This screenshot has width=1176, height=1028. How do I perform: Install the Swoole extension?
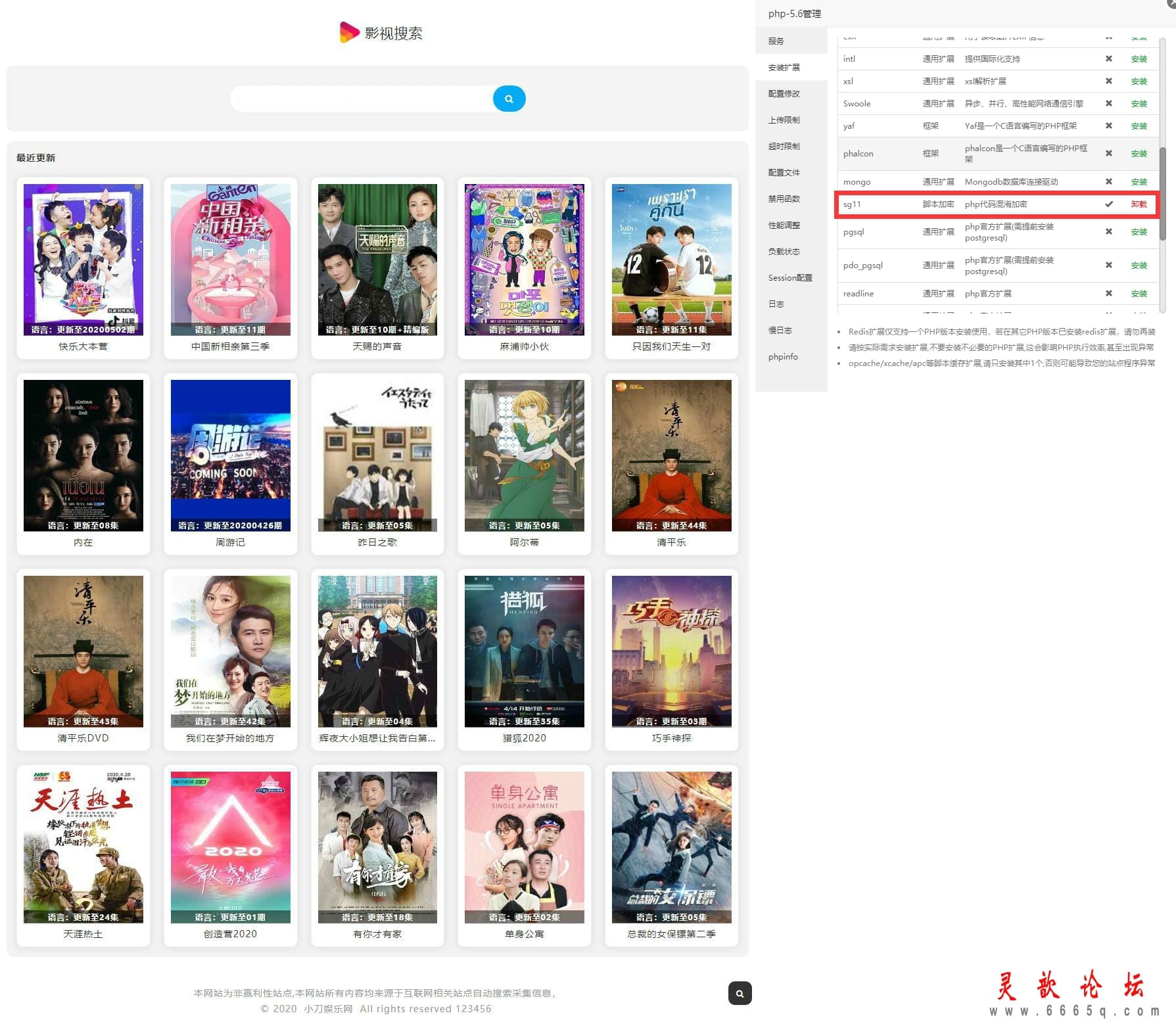pos(1139,104)
